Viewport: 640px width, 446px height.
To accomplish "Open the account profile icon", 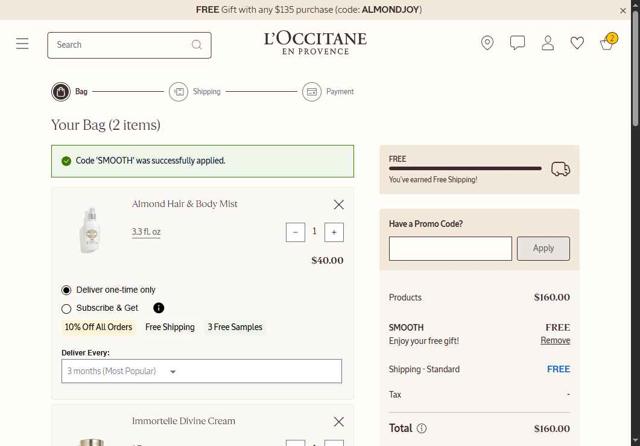I will pyautogui.click(x=548, y=43).
